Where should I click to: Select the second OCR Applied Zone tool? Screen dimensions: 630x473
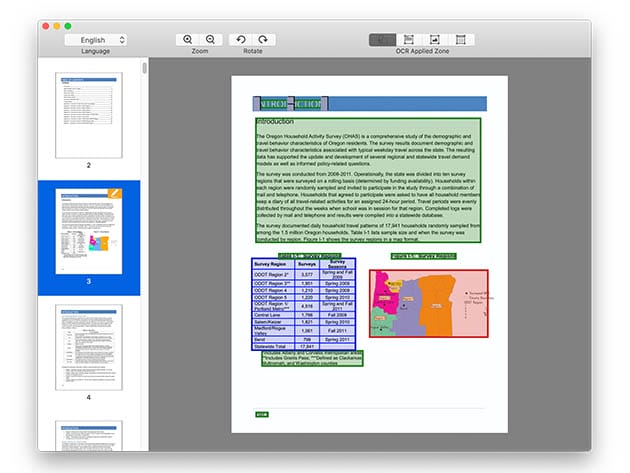[x=408, y=39]
